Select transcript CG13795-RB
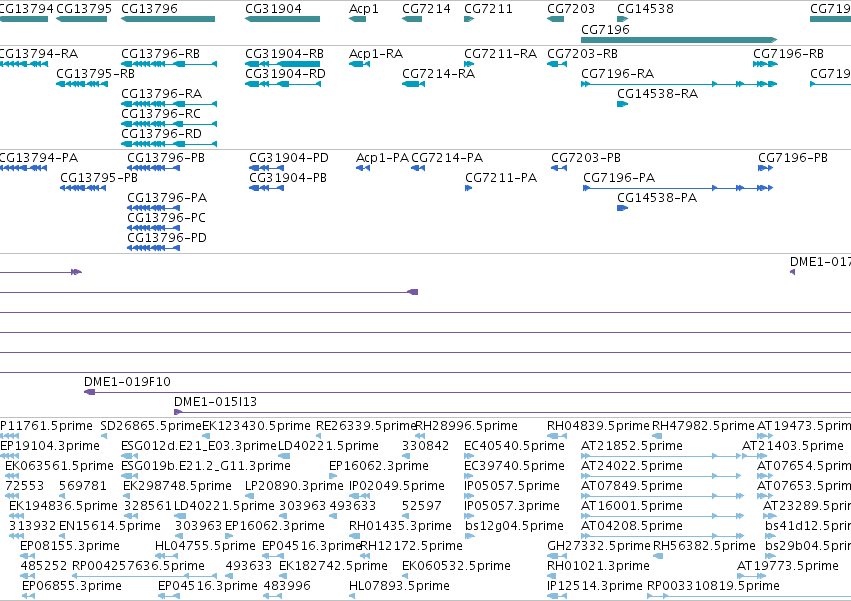Screen dimensions: 851x601 pyautogui.click(x=82, y=84)
